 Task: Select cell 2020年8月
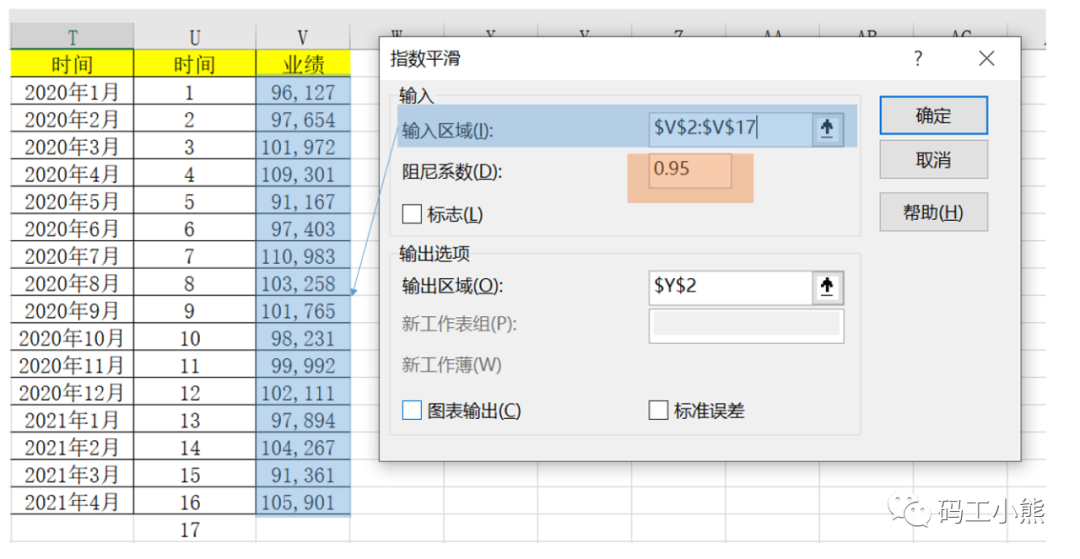pyautogui.click(x=72, y=283)
